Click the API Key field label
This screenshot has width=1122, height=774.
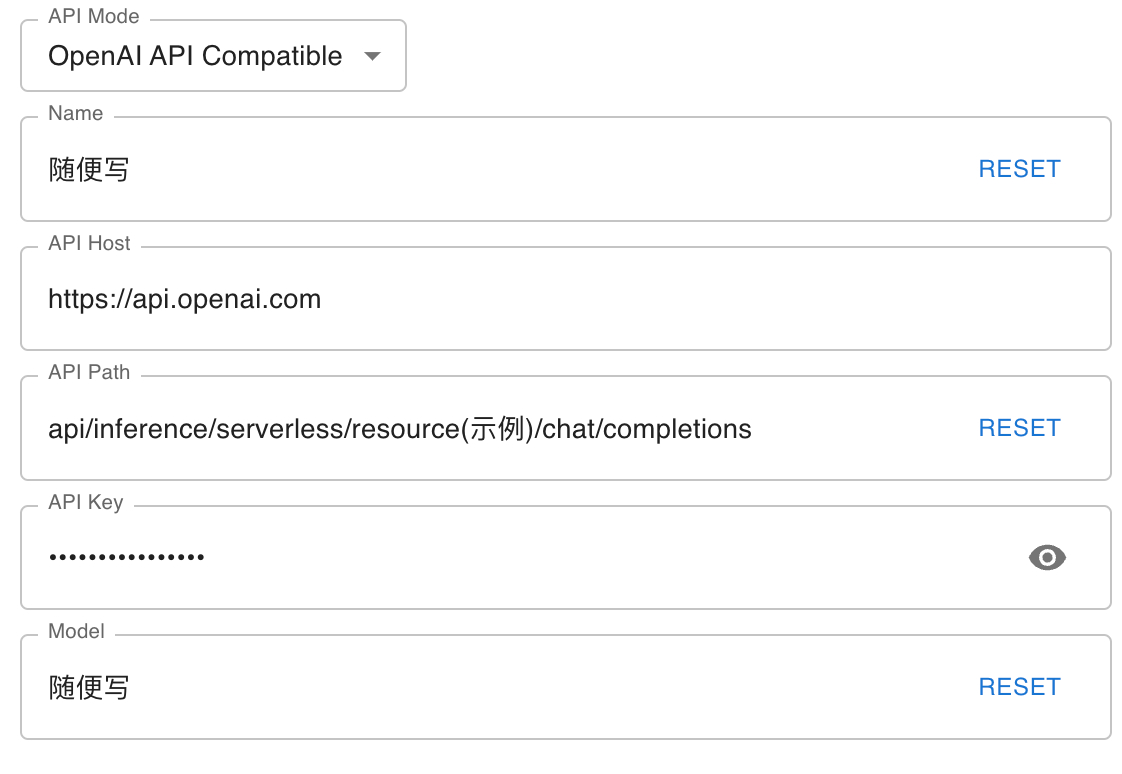(86, 502)
